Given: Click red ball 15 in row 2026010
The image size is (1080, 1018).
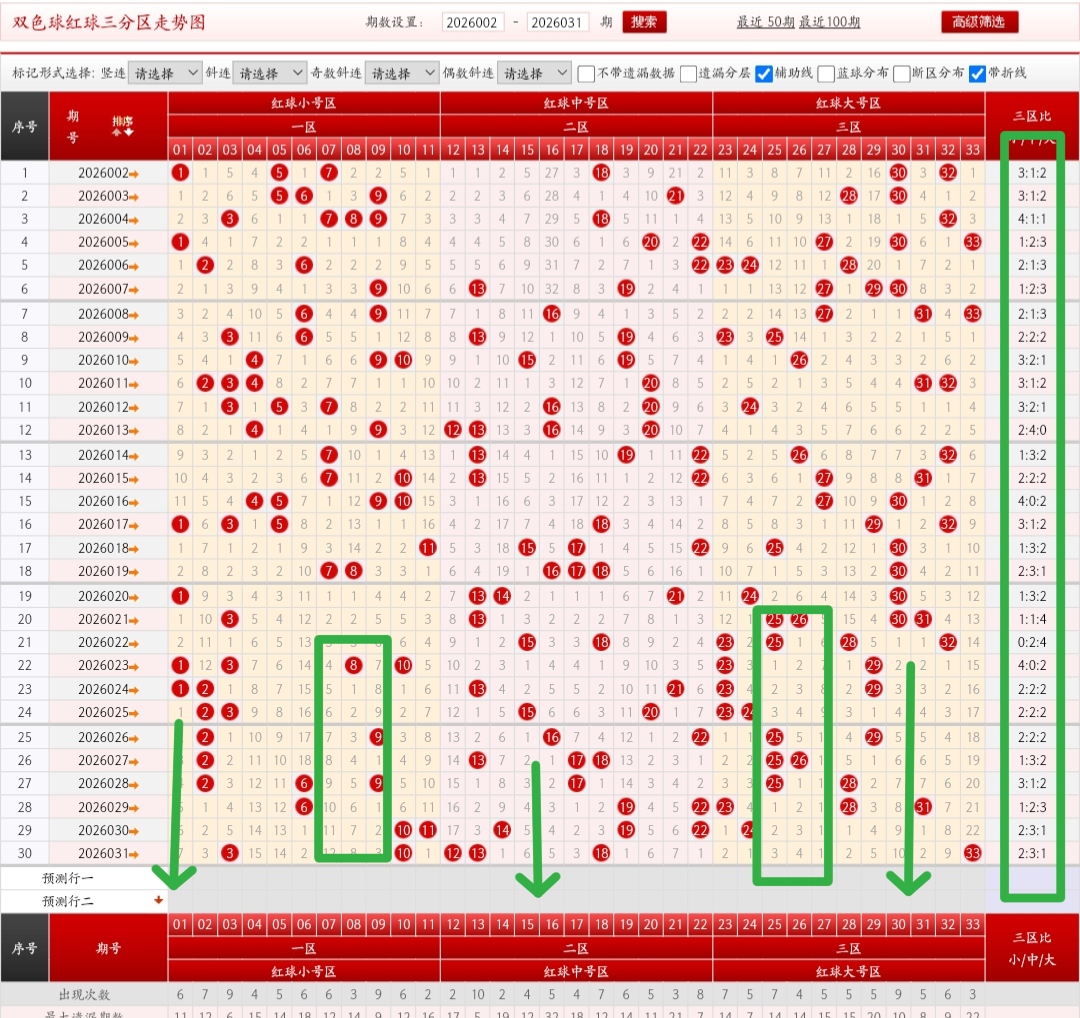Looking at the screenshot, I should pyautogui.click(x=527, y=360).
